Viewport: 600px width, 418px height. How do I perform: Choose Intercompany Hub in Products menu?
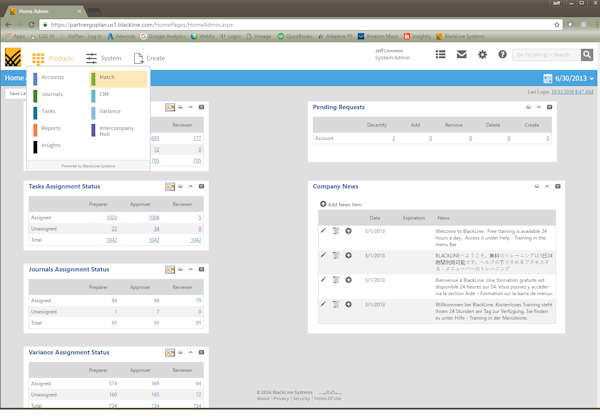116,130
